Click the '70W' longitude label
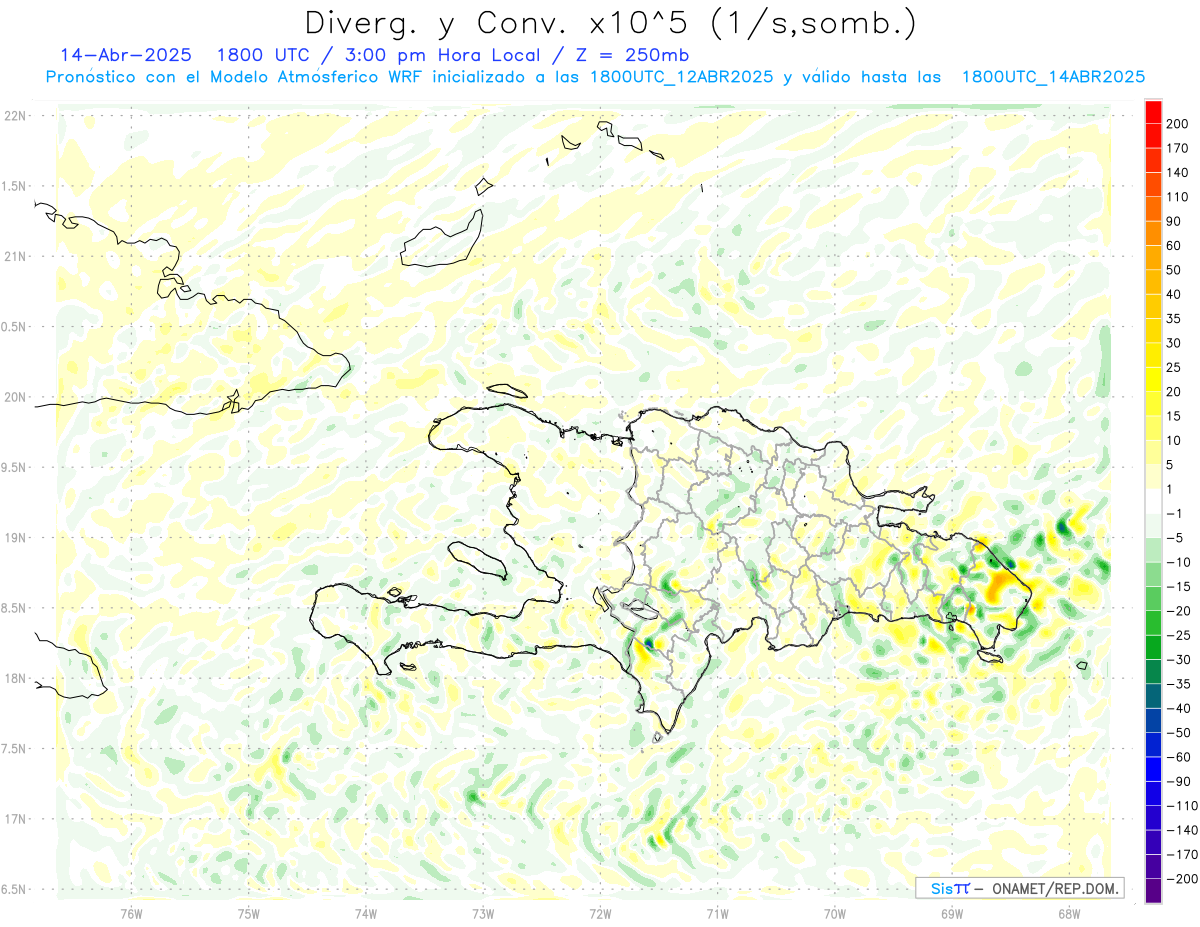 point(834,913)
